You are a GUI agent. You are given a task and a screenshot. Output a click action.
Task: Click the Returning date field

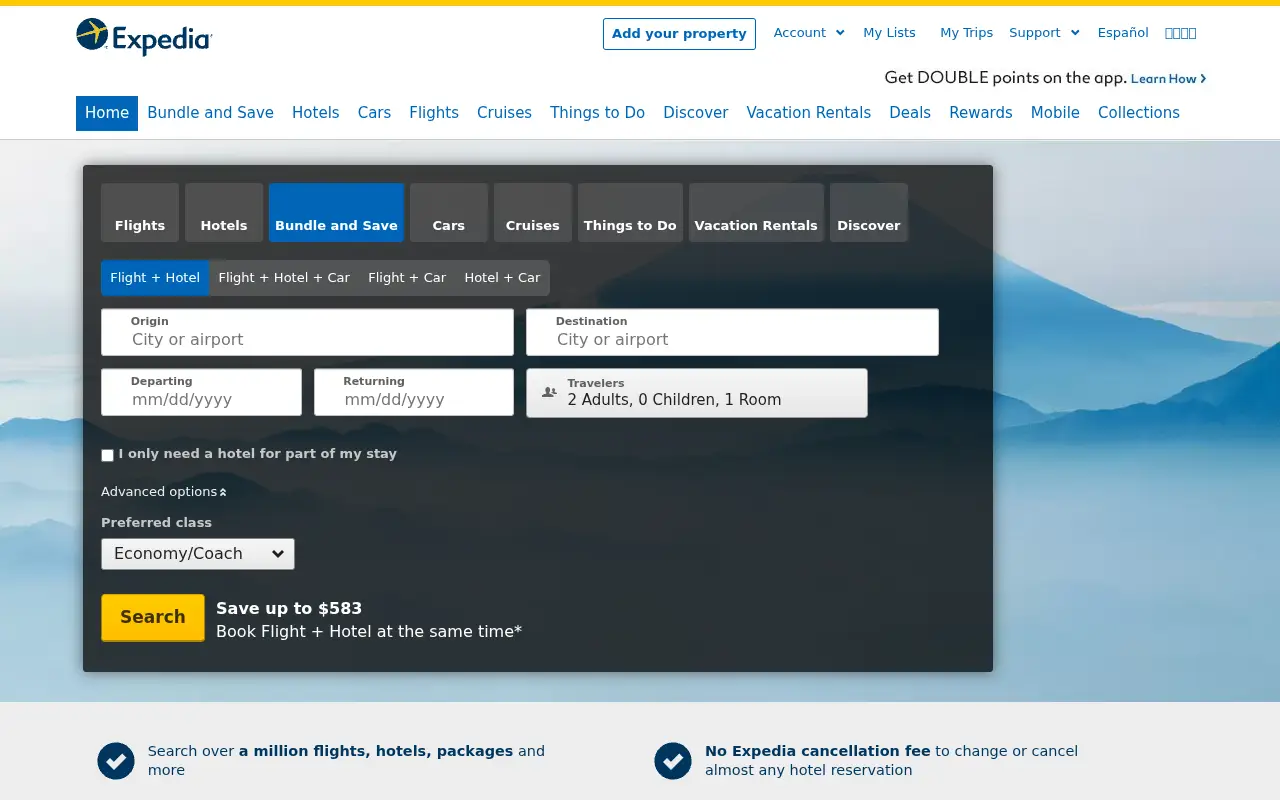pyautogui.click(x=414, y=393)
